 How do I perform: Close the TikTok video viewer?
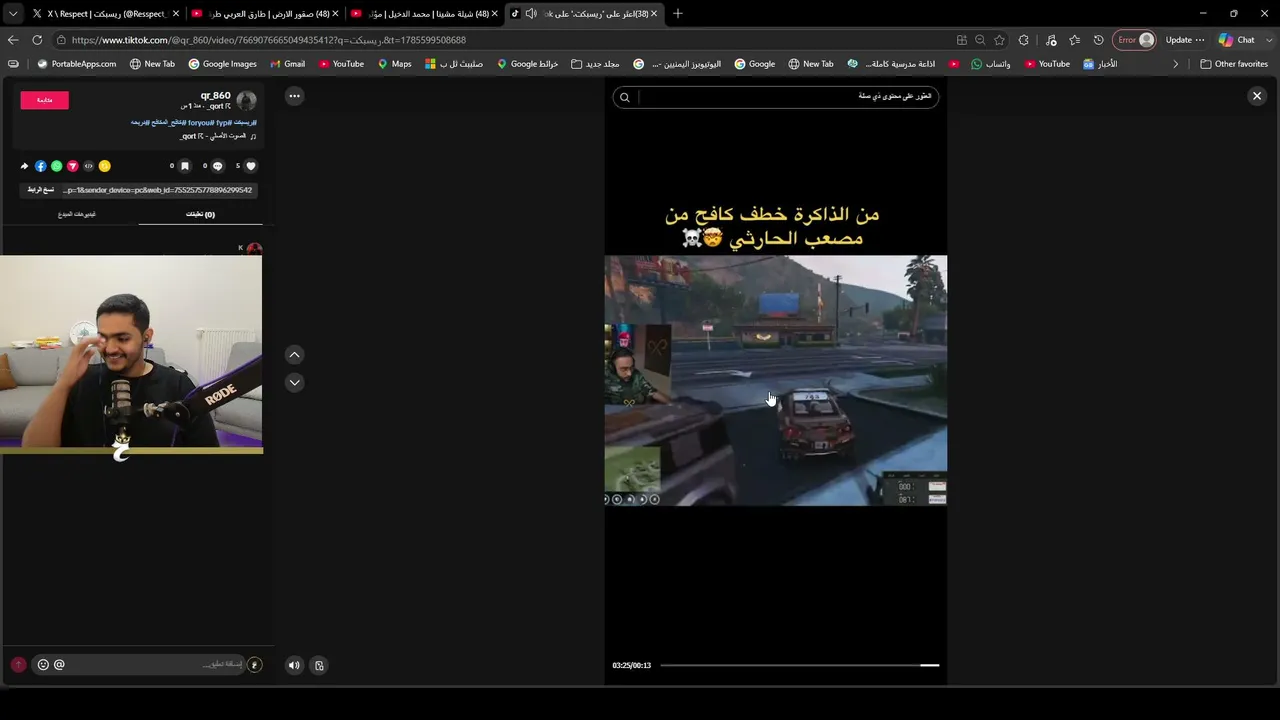click(1257, 96)
